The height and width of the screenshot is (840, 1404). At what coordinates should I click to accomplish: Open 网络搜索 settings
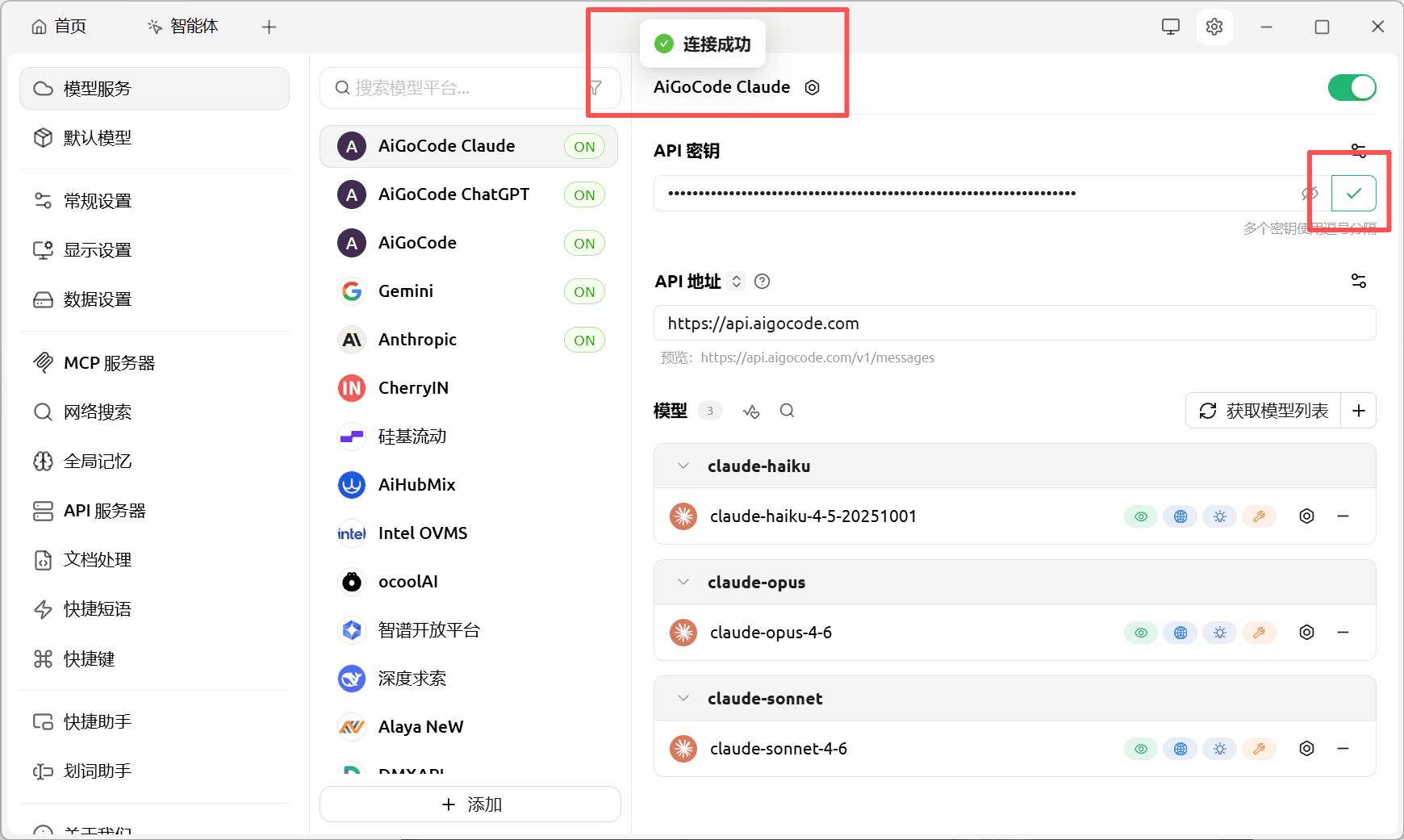(x=154, y=412)
